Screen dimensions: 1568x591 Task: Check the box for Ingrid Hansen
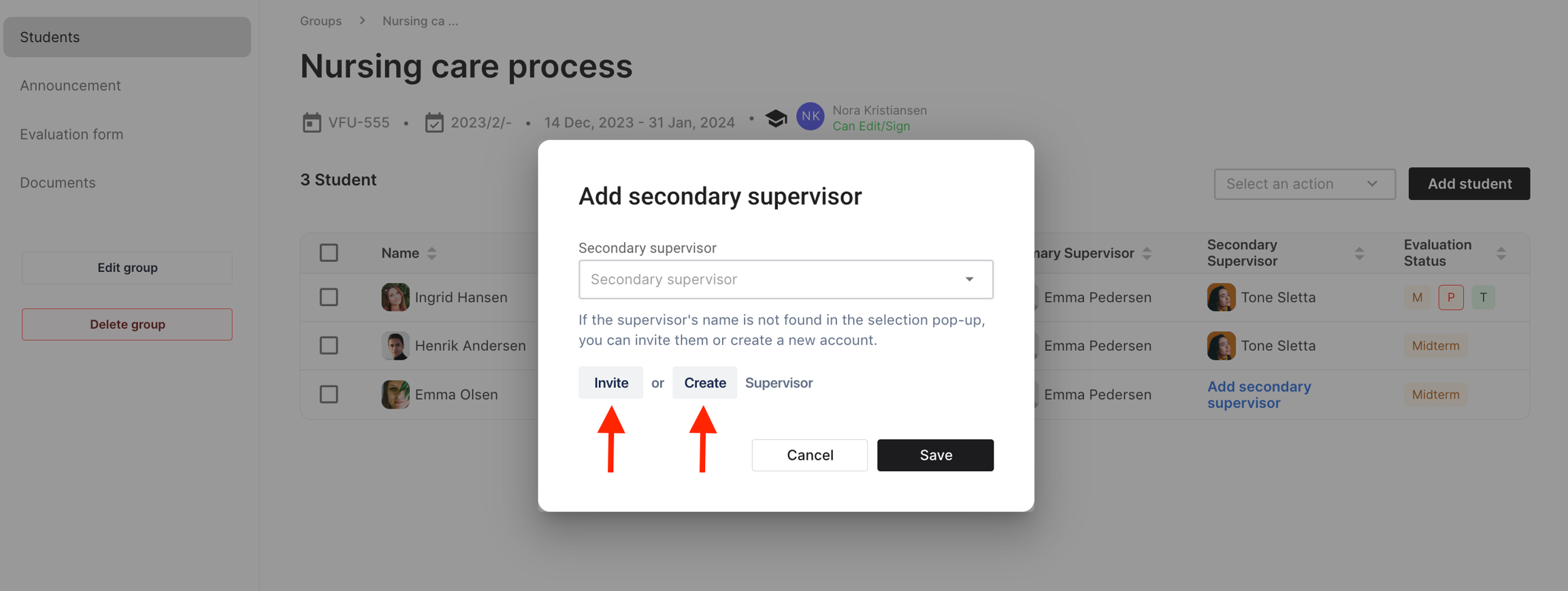pos(329,297)
